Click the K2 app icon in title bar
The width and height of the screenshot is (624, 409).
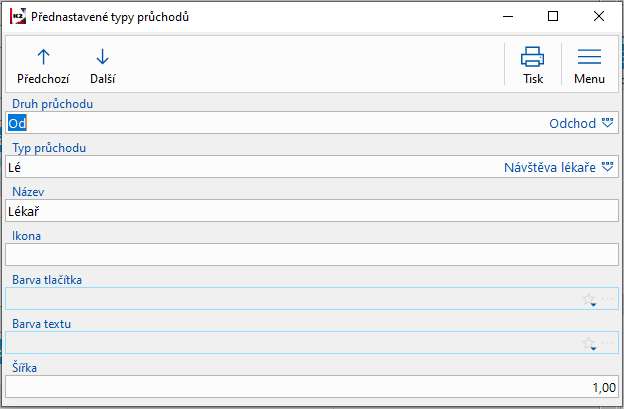click(17, 17)
